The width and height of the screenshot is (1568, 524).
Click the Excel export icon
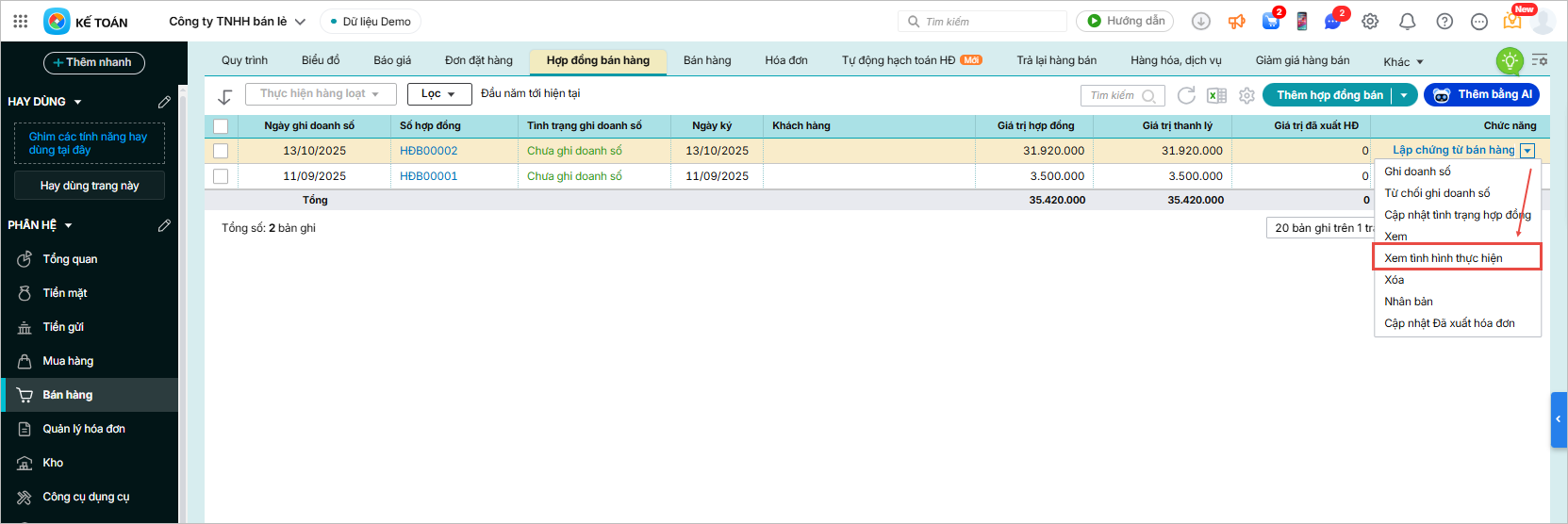click(1216, 95)
